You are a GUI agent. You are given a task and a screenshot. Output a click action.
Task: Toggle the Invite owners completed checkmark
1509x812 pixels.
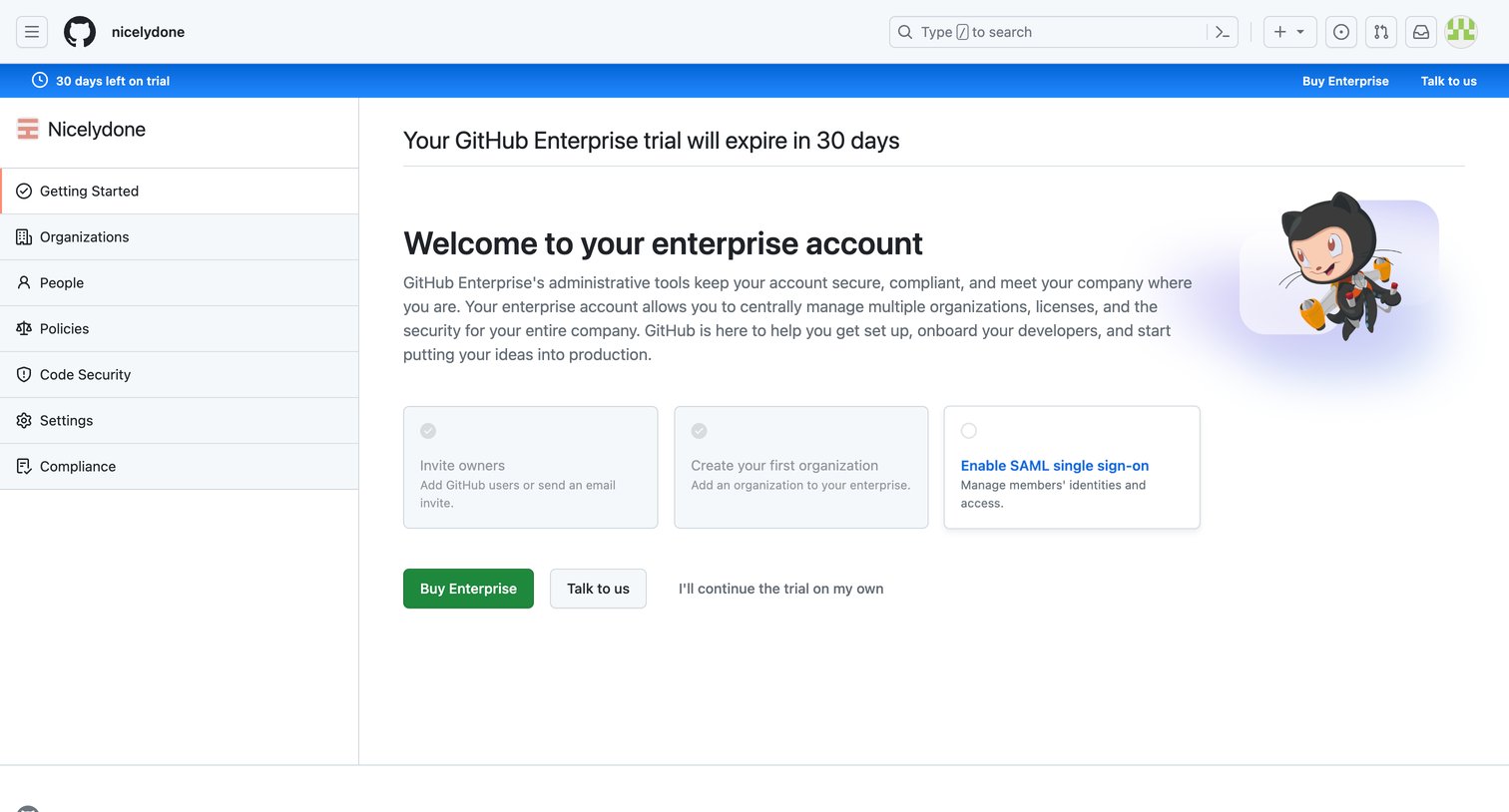coord(428,431)
